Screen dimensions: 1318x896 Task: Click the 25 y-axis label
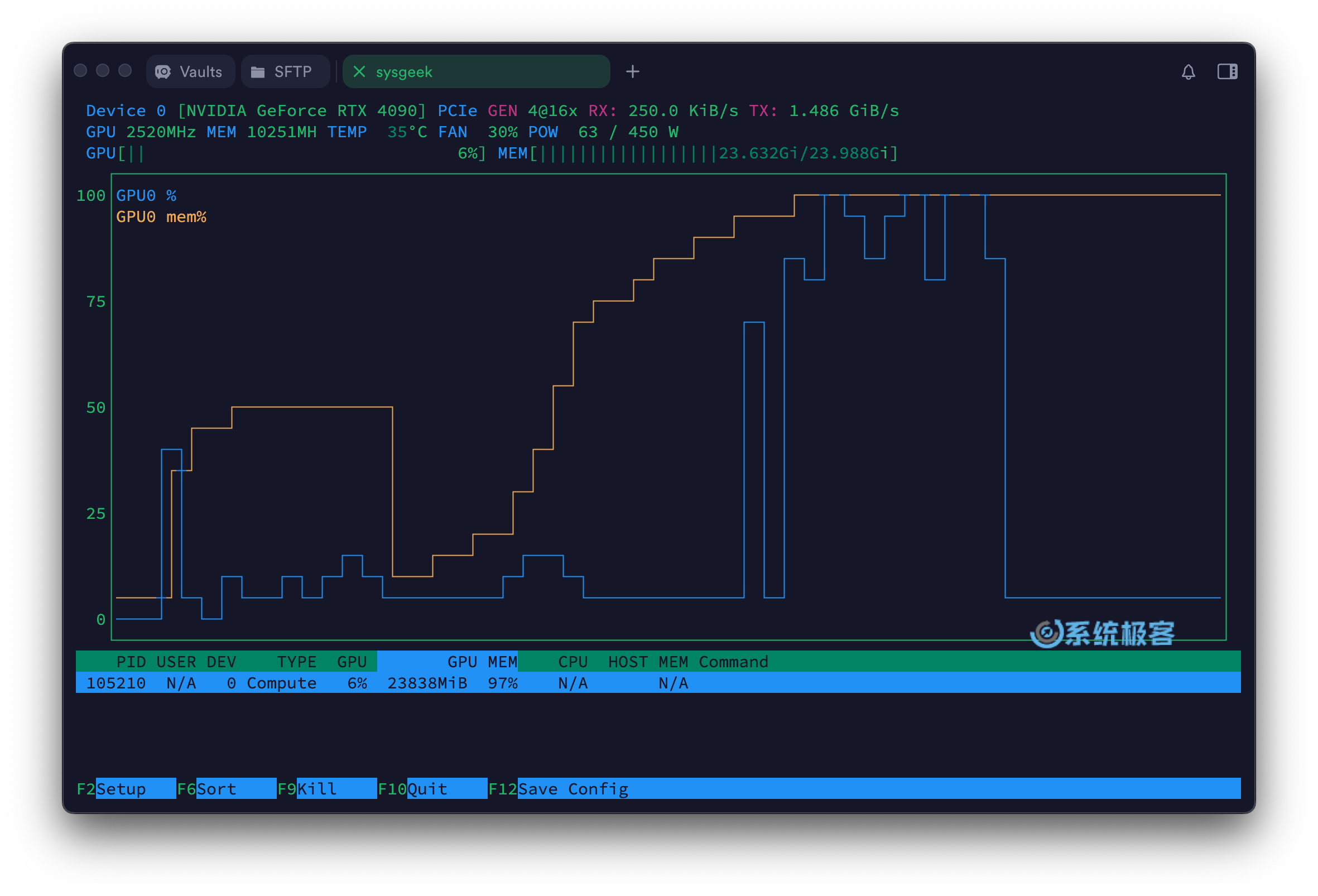pos(96,514)
